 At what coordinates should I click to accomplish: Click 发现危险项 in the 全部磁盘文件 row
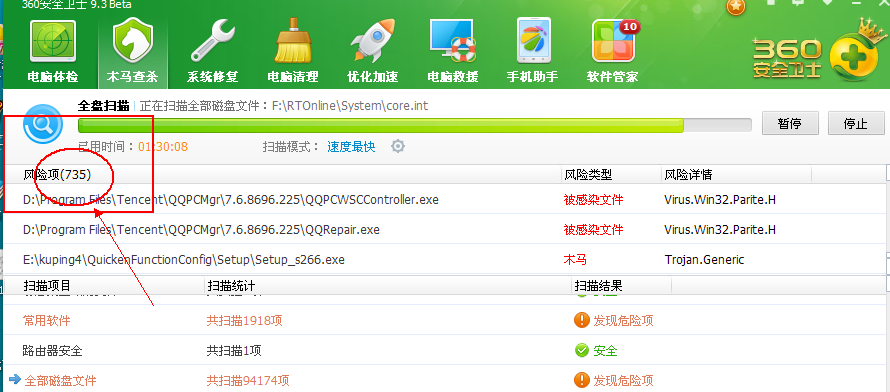pyautogui.click(x=623, y=380)
